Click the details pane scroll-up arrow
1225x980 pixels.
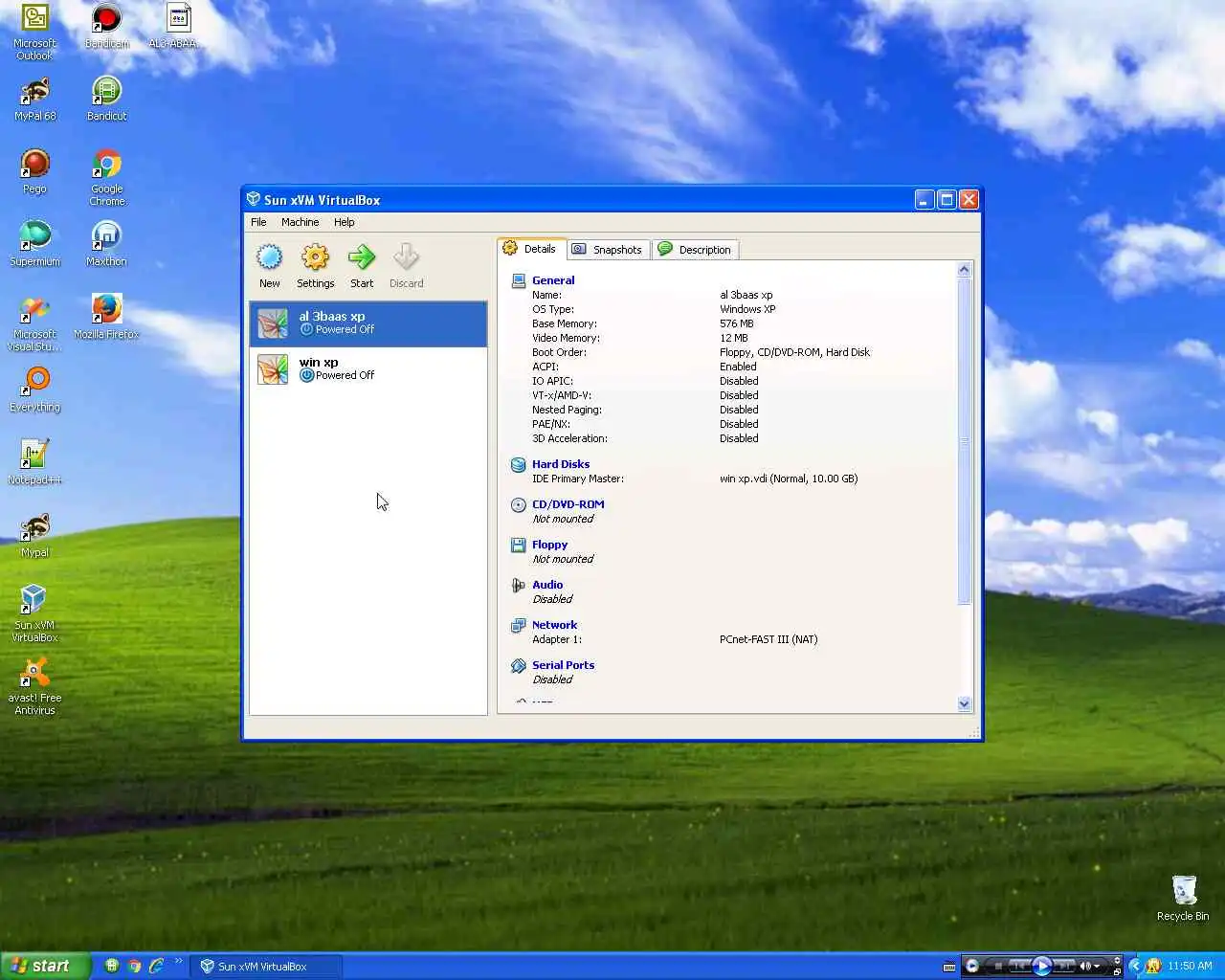964,270
